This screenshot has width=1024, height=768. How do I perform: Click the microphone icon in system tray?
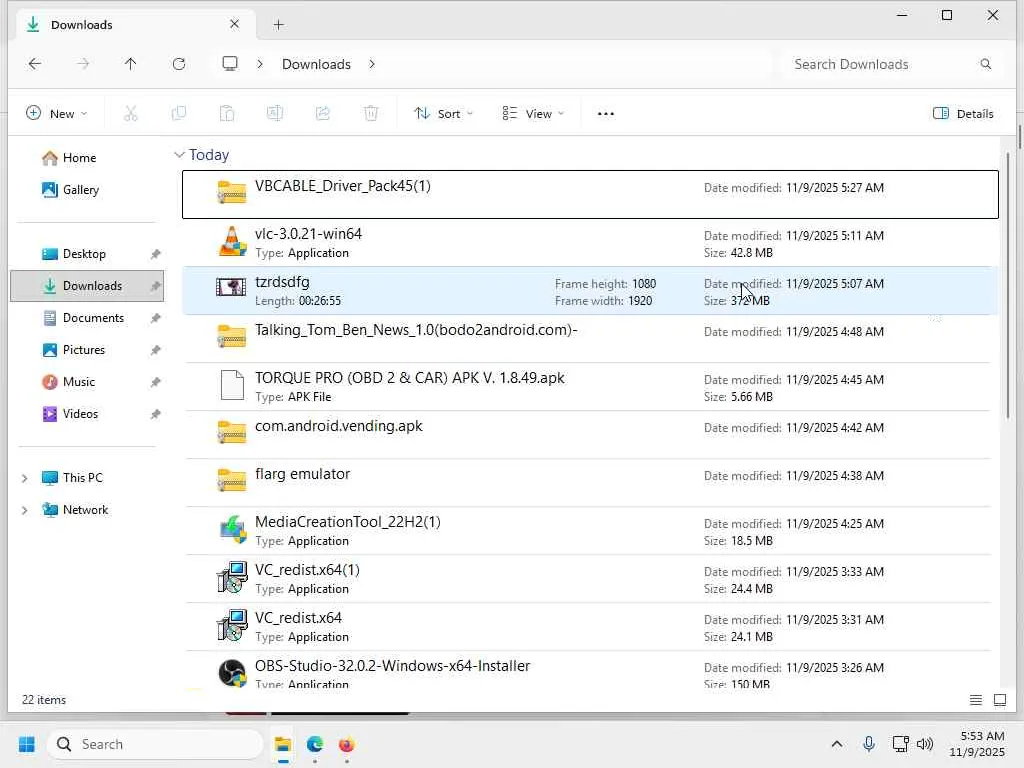[869, 744]
